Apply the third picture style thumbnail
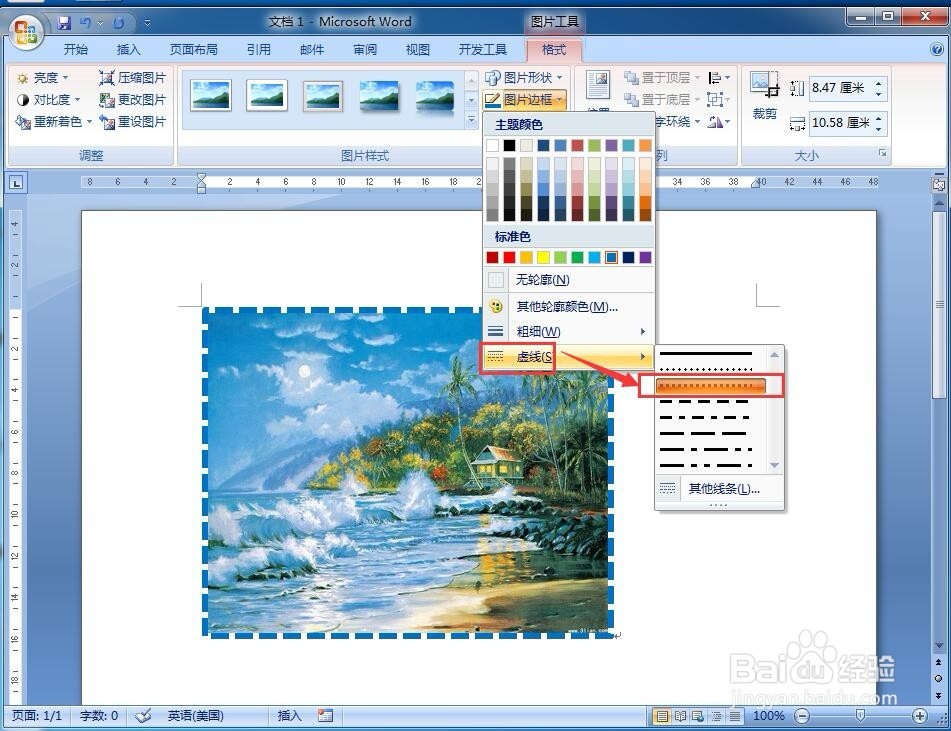This screenshot has width=951, height=731. (x=323, y=96)
